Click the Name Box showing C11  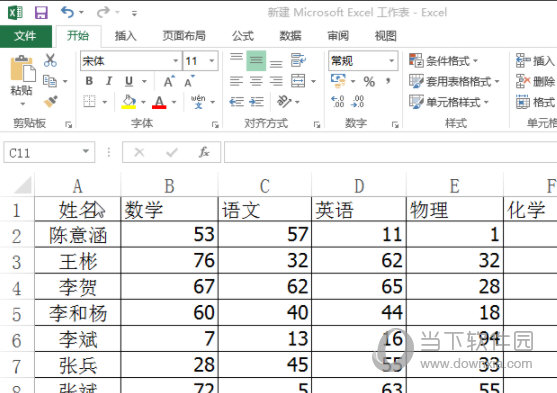coord(49,152)
